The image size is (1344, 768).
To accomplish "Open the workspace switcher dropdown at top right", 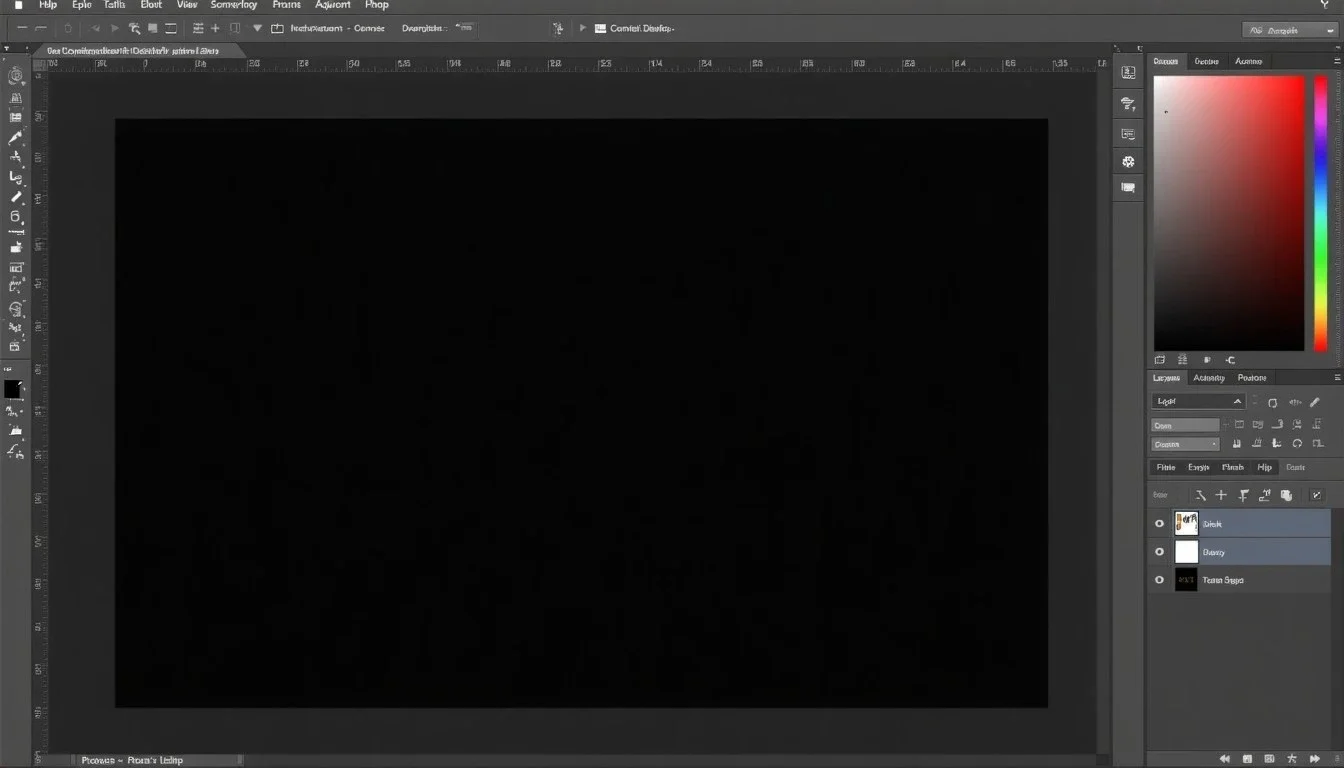I will (1289, 30).
